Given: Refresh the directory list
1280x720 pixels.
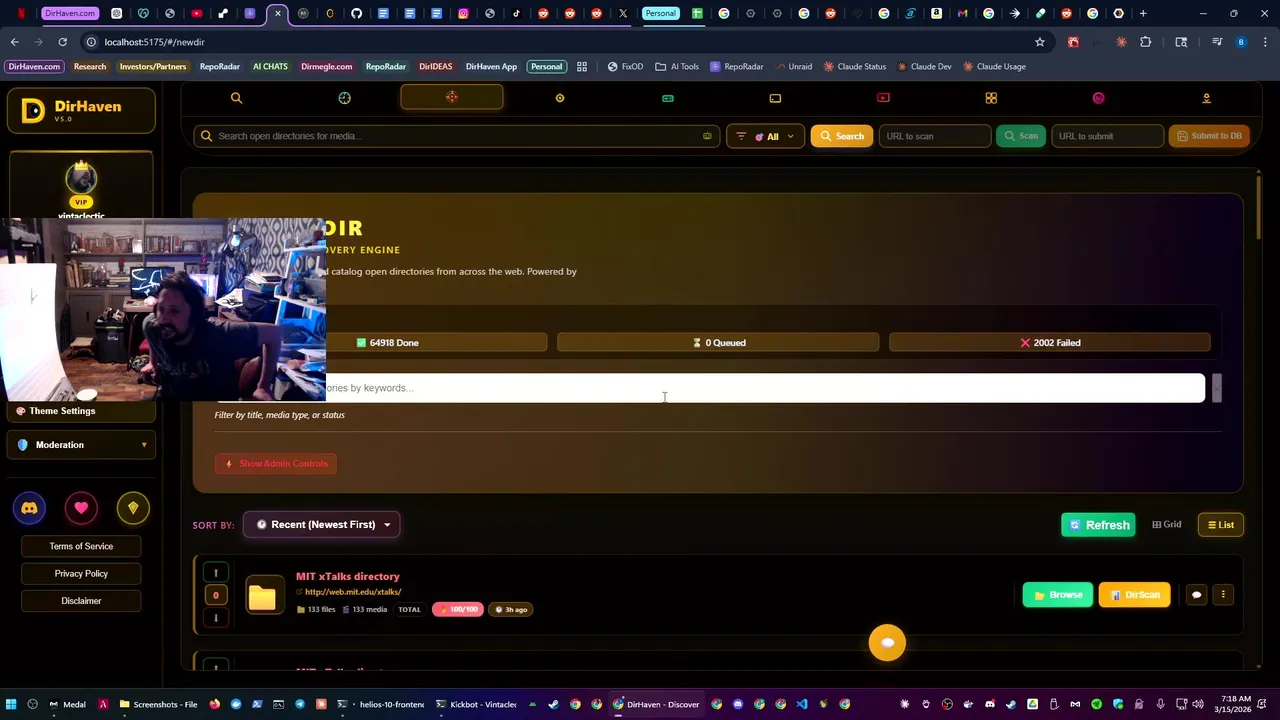Looking at the screenshot, I should tap(1098, 525).
